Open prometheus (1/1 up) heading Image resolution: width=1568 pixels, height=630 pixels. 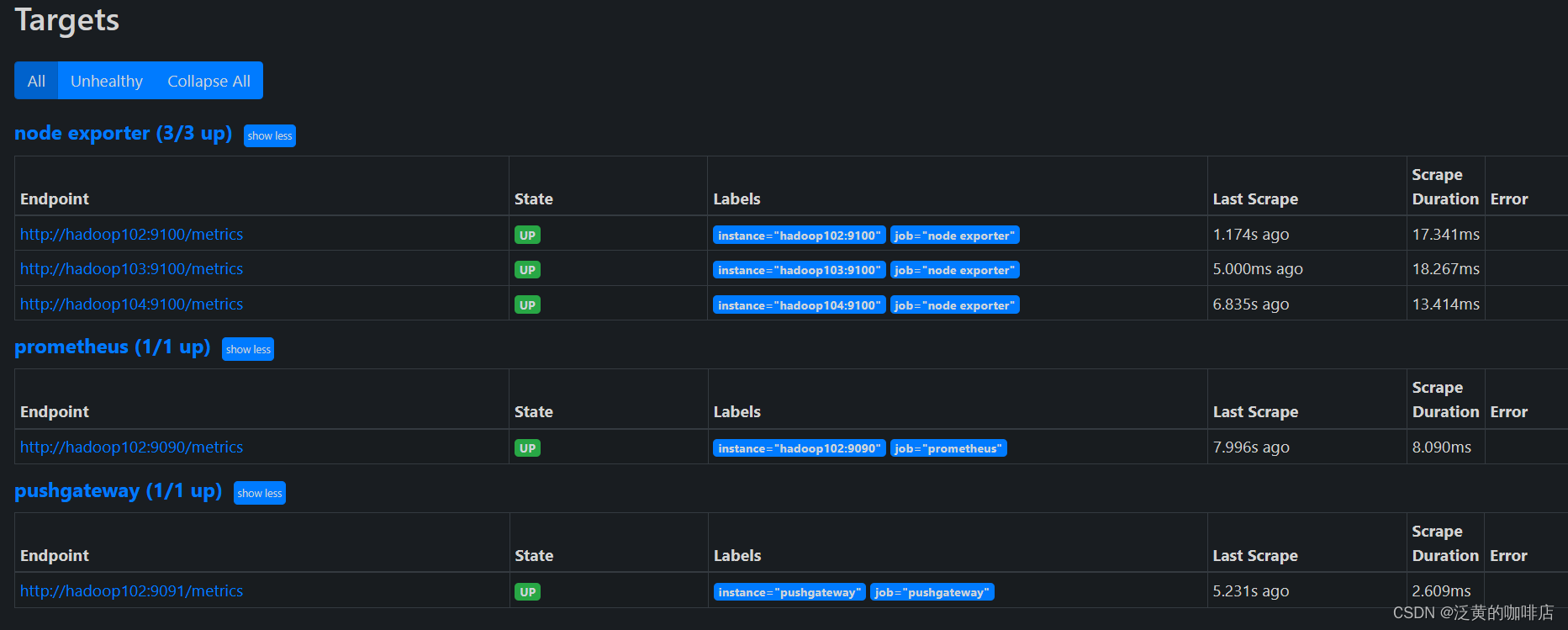(112, 347)
